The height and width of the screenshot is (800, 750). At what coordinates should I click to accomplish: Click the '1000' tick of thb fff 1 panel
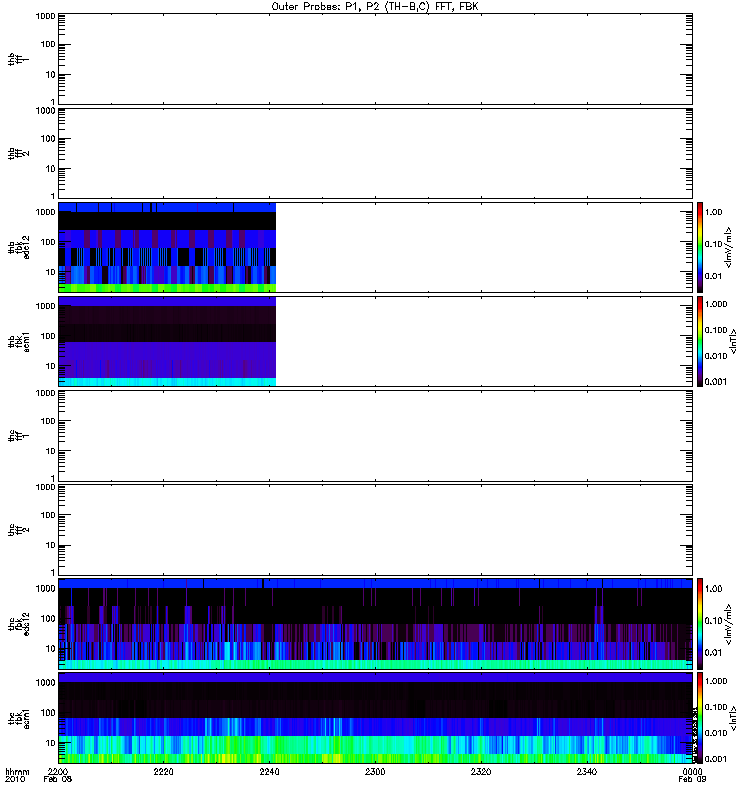45,16
